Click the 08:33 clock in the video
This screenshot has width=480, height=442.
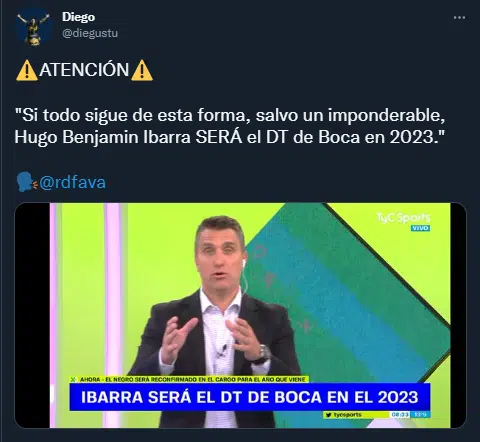point(400,415)
